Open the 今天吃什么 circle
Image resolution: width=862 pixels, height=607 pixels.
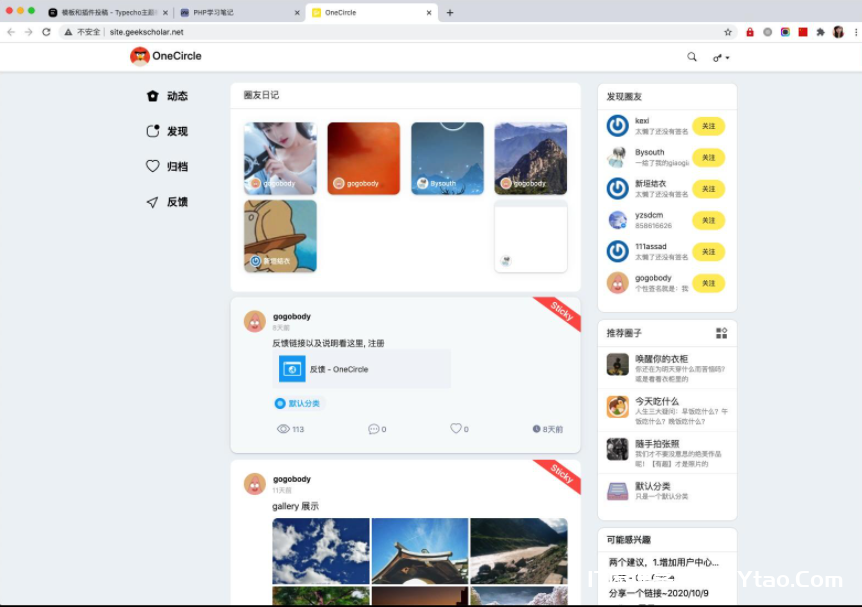[656, 401]
